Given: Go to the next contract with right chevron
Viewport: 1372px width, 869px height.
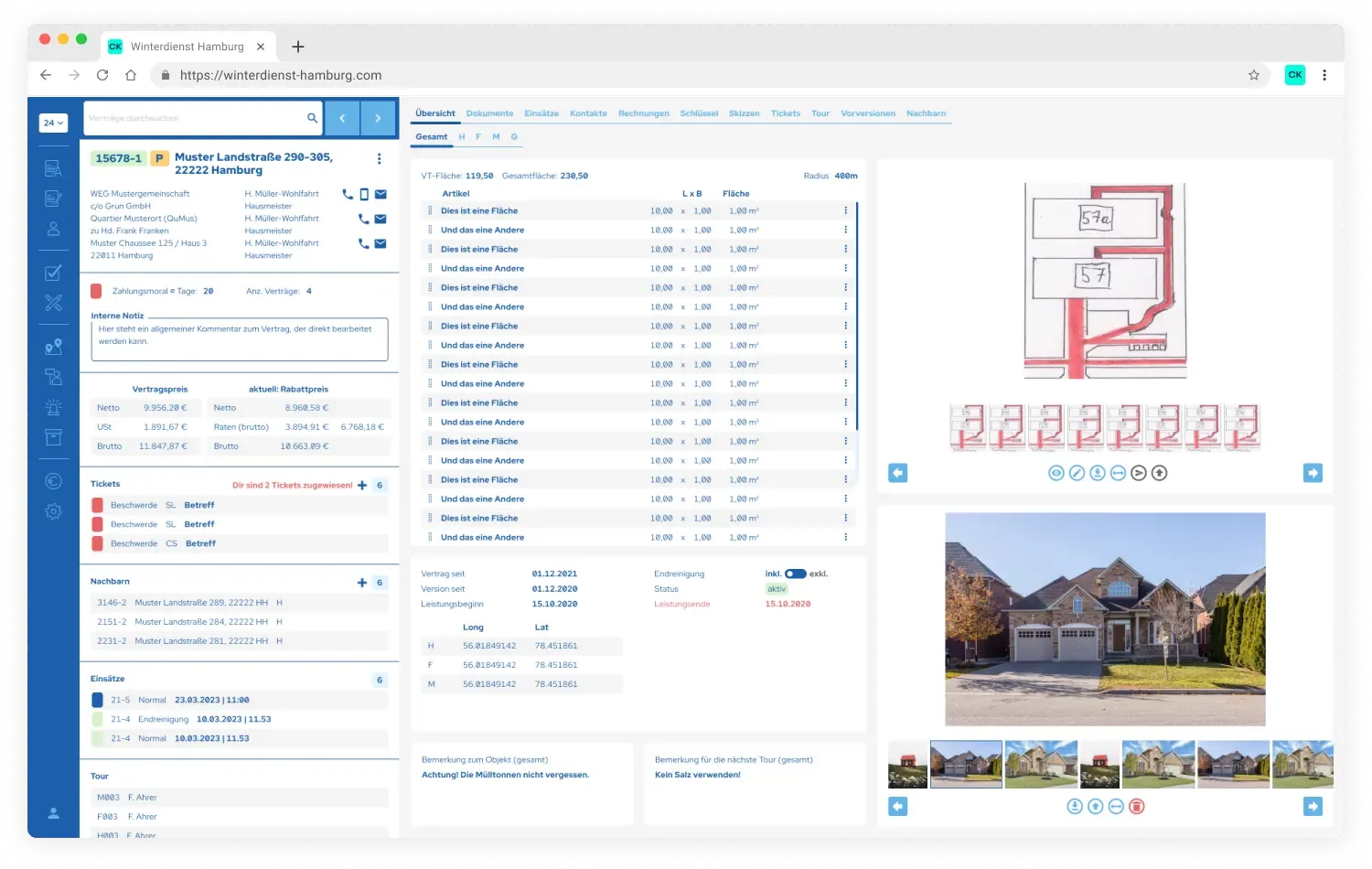Looking at the screenshot, I should click(378, 118).
